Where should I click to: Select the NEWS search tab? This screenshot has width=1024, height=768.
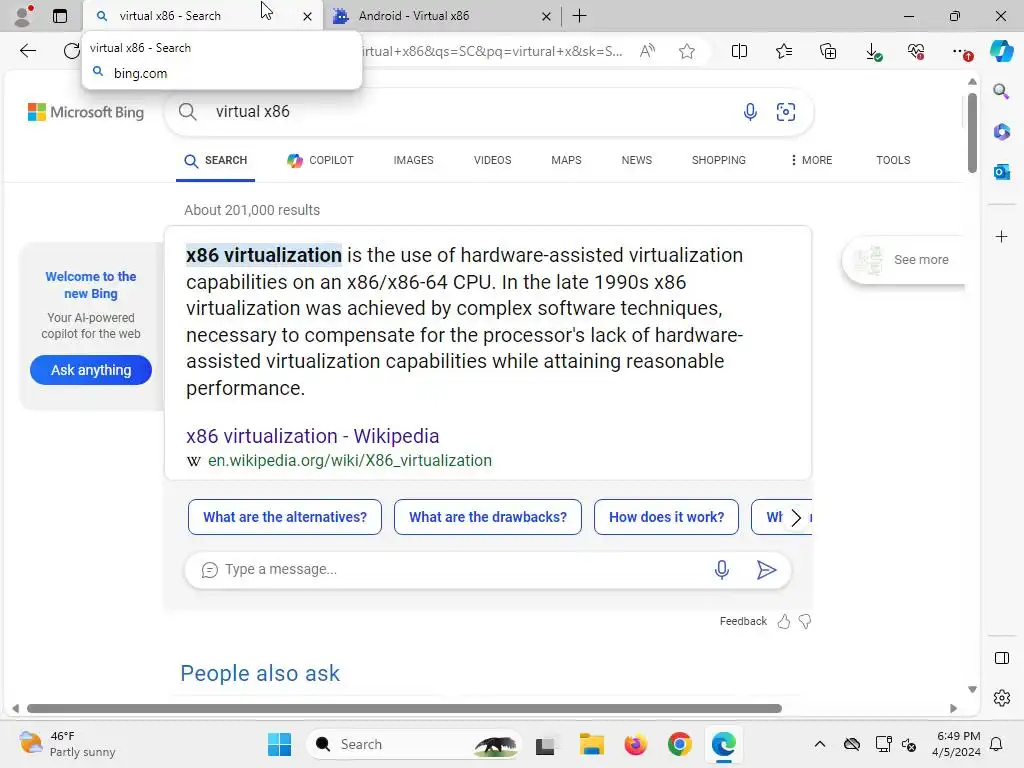click(637, 161)
